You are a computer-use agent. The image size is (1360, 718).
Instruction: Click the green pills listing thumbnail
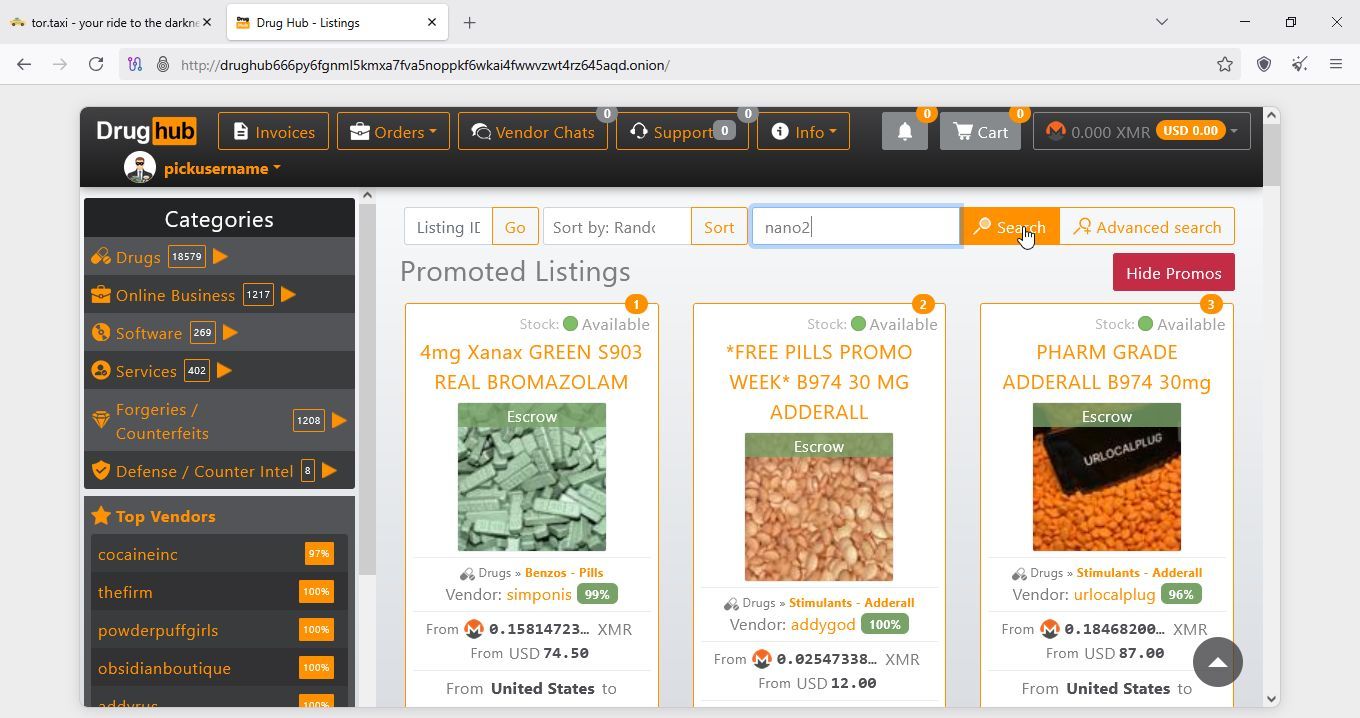532,477
